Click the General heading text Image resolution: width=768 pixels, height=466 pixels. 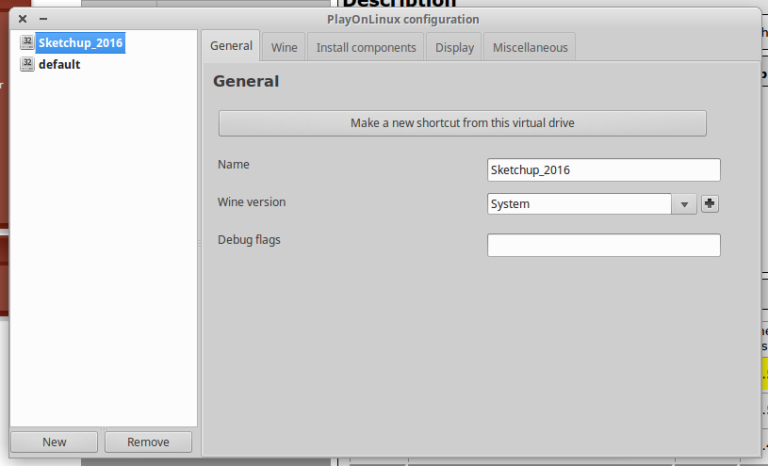click(x=246, y=81)
